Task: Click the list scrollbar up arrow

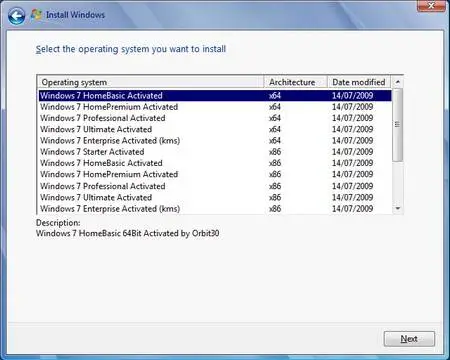Action: tap(397, 82)
